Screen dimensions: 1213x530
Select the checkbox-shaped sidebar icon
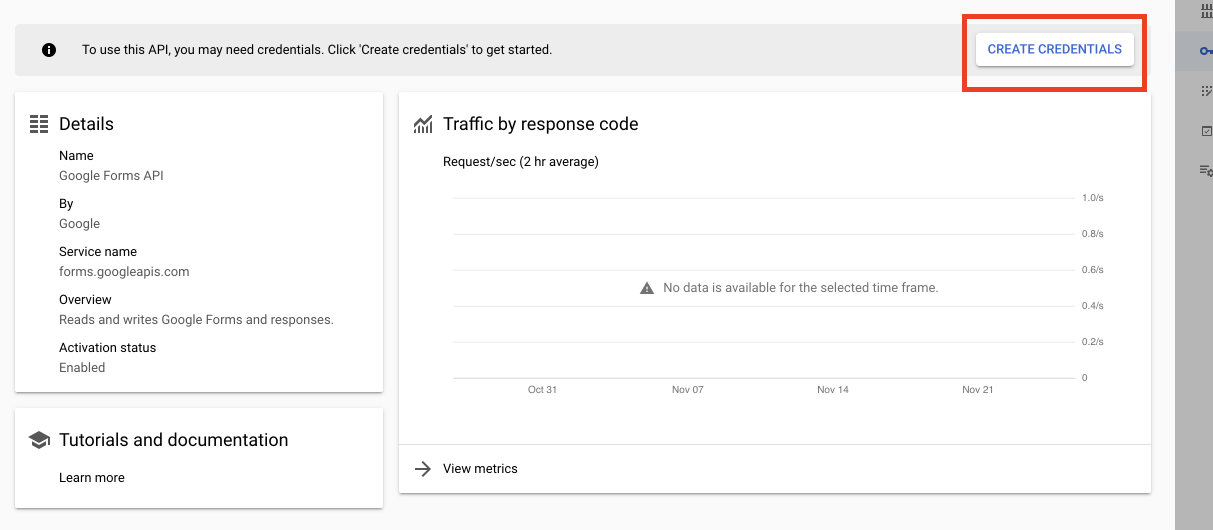coord(1205,131)
